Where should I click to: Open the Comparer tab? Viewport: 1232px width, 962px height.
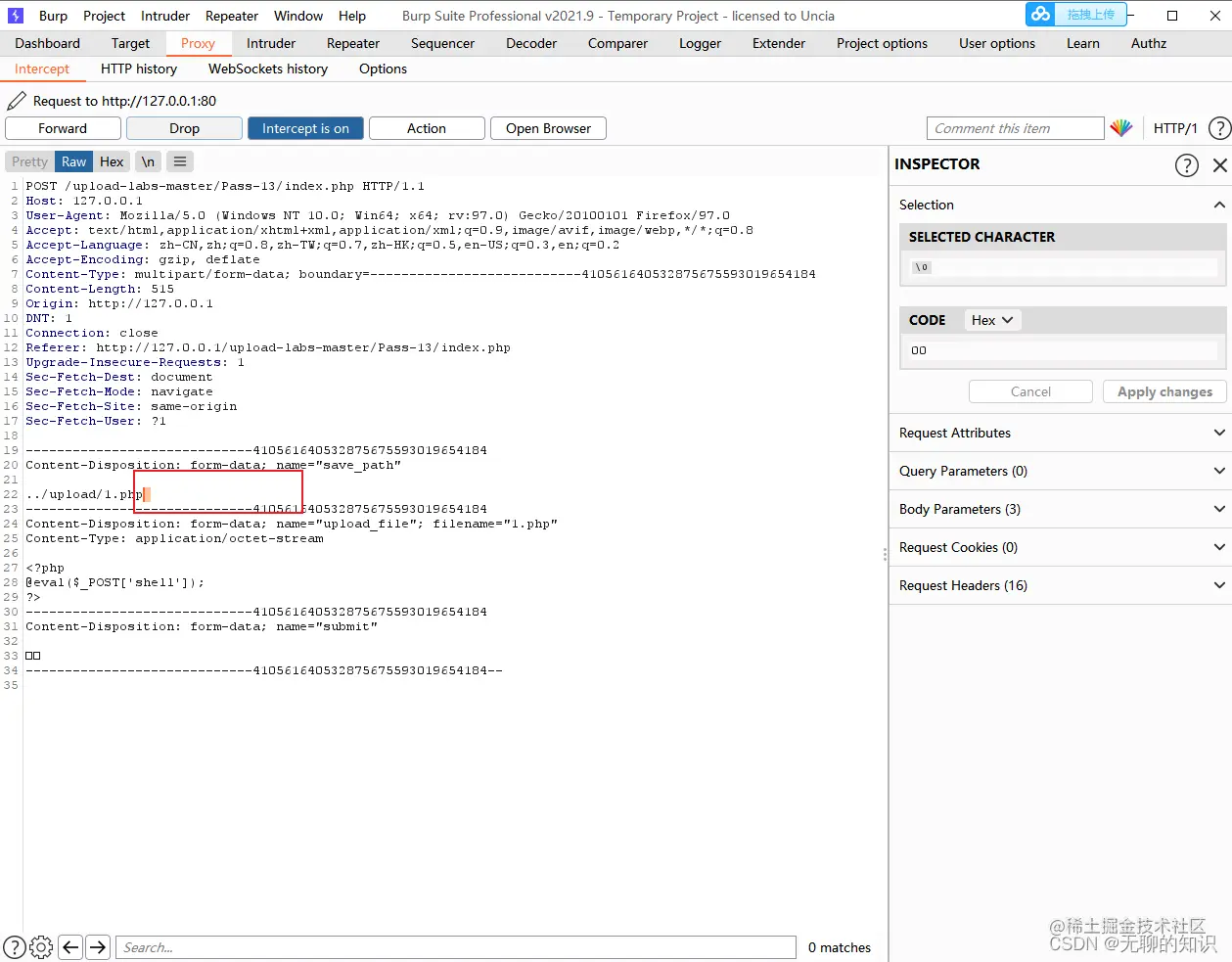coord(617,43)
